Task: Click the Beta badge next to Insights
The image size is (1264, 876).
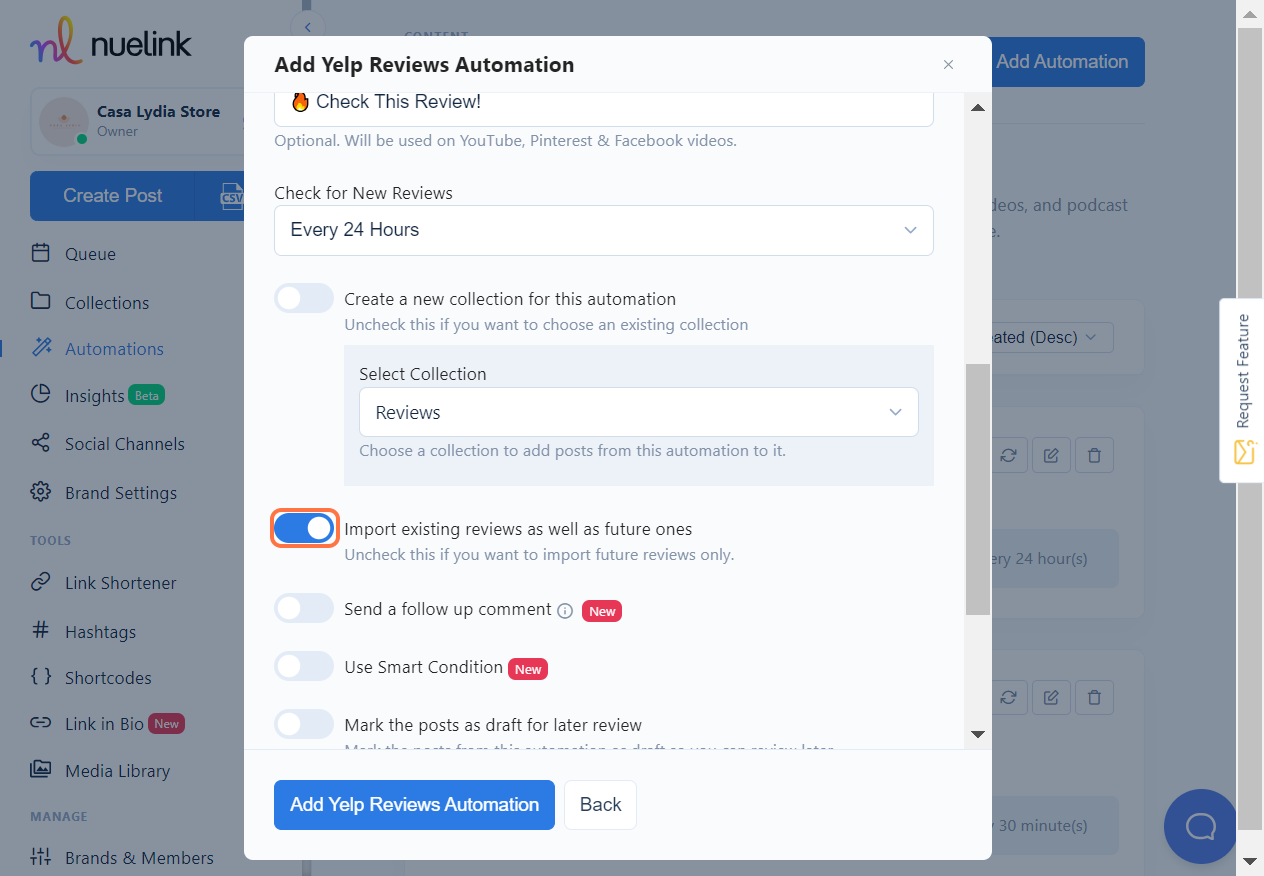Action: tap(147, 395)
